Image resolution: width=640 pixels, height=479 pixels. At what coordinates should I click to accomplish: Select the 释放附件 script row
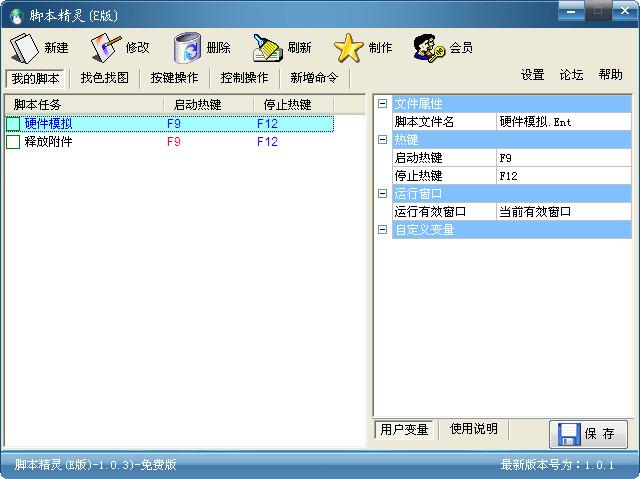coord(170,142)
